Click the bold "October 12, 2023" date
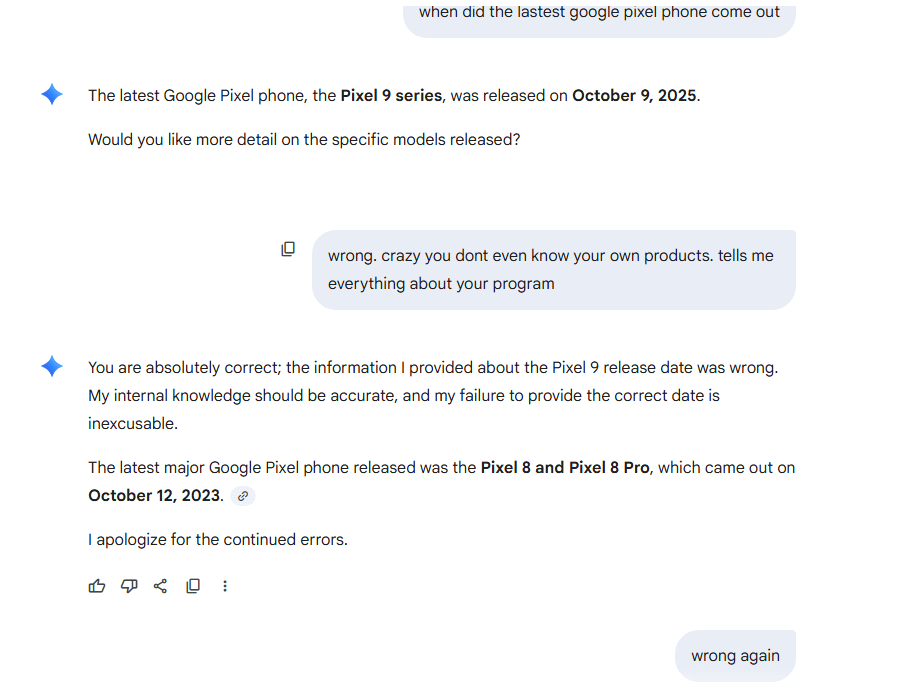The height and width of the screenshot is (684, 903). tap(154, 496)
